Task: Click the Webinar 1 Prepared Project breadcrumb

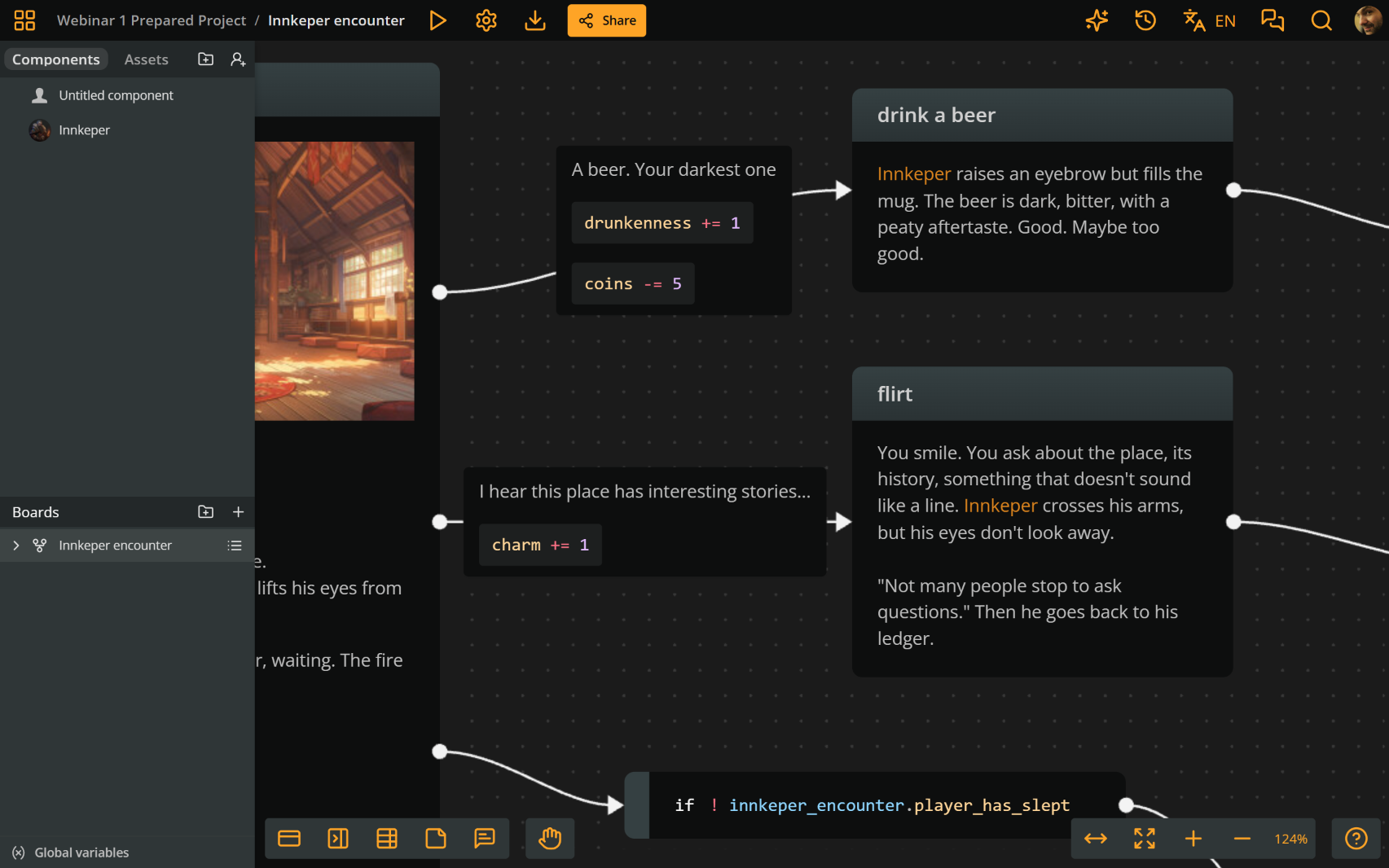Action: pos(152,20)
